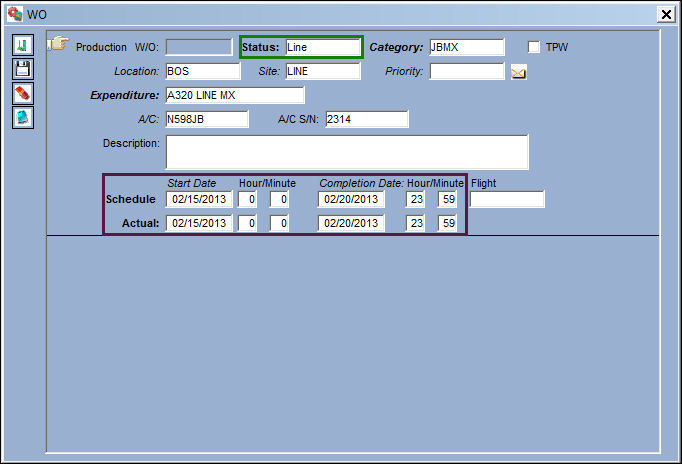Click the blue notes document icon
The width and height of the screenshot is (682, 464).
23,118
